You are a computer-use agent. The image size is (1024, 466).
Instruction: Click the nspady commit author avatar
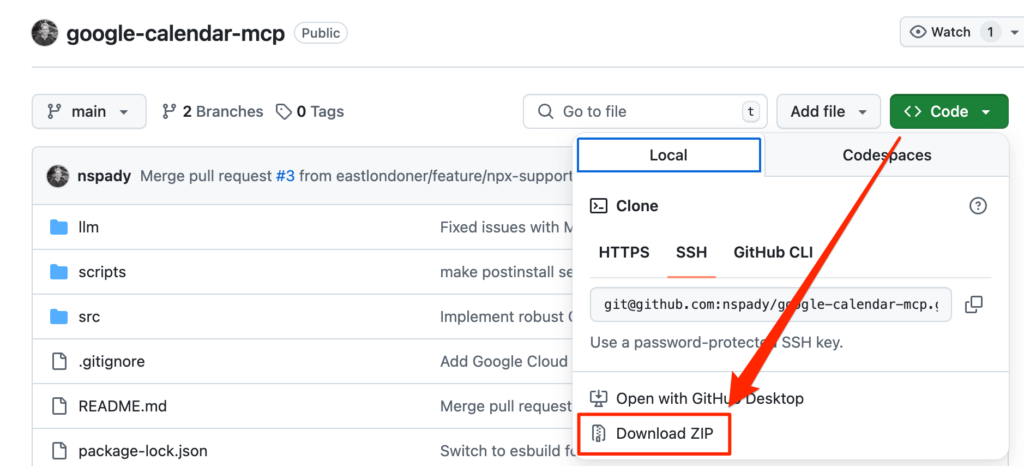click(x=58, y=176)
